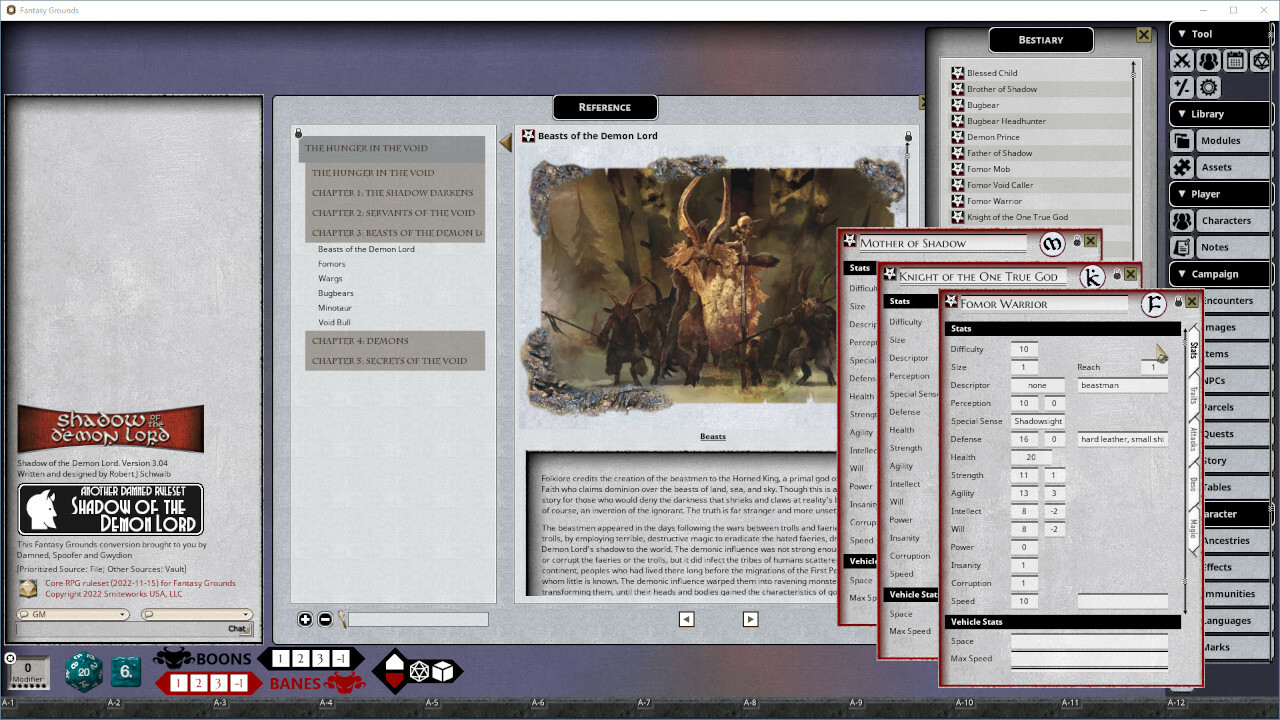The height and width of the screenshot is (720, 1280).
Task: Open the Combat Tracker crossed-swords tool
Action: pos(1182,61)
